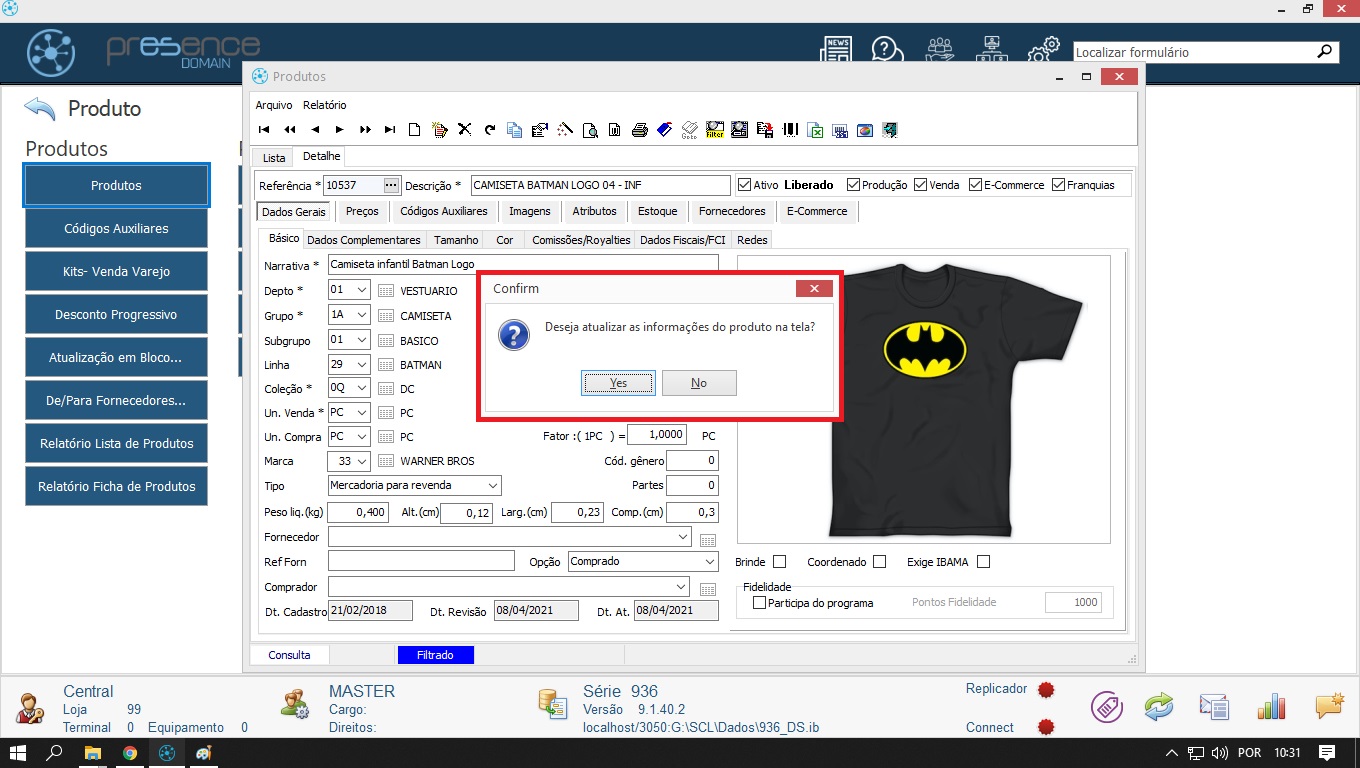Click the Excel export icon in the toolbar
Viewport: 1360px width, 768px height.
(x=816, y=130)
